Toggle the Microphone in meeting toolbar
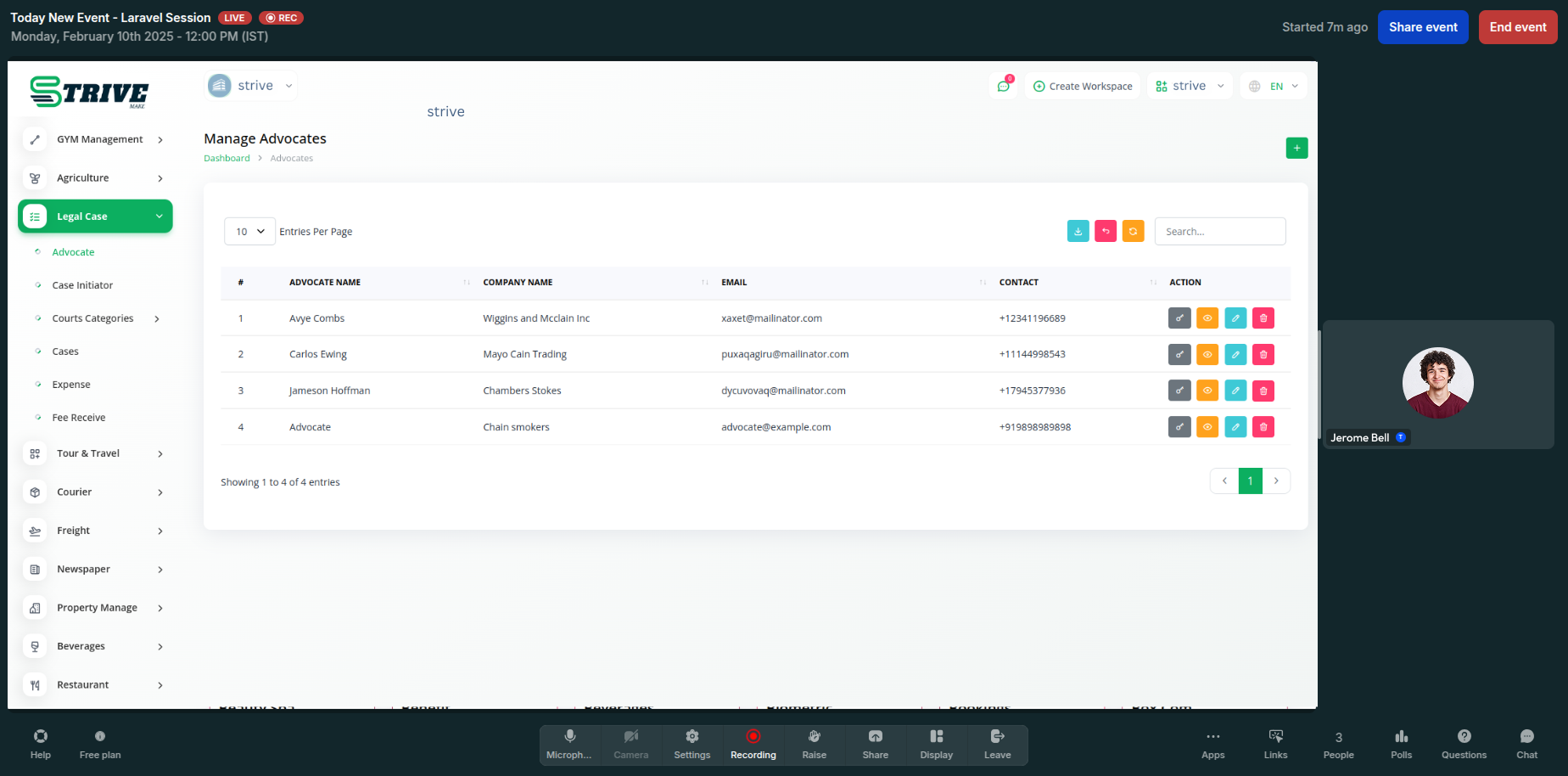Image resolution: width=1568 pixels, height=776 pixels. [x=569, y=745]
